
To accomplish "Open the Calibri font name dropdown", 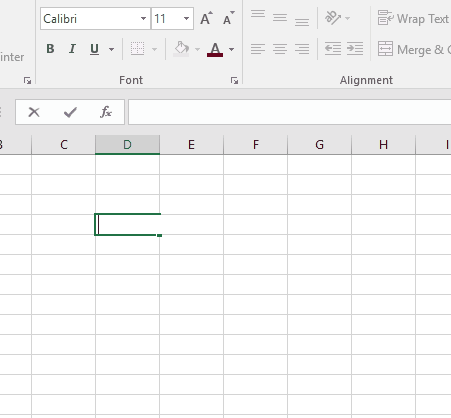I will 143,19.
